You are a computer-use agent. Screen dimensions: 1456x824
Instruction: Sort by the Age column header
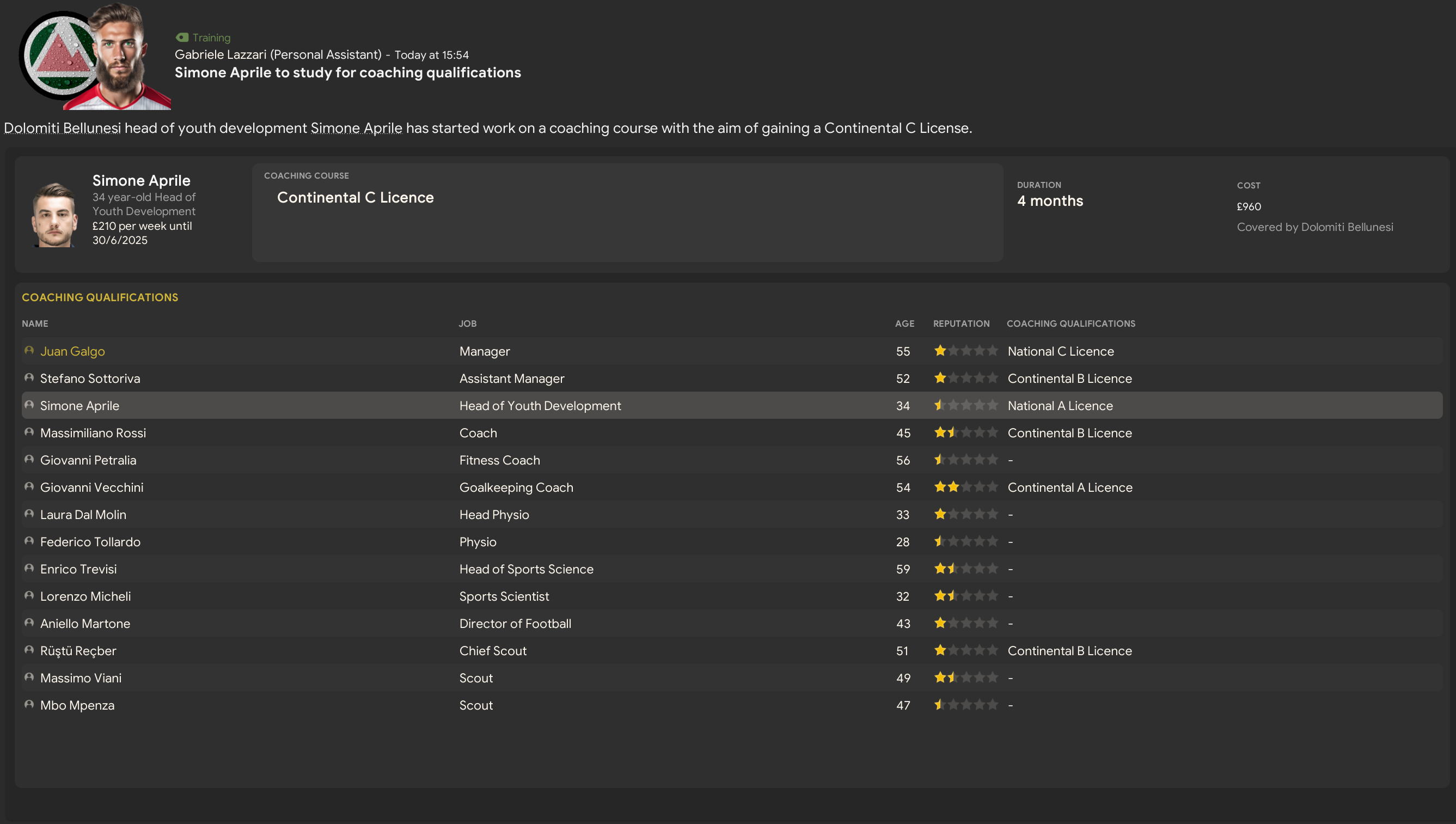904,324
